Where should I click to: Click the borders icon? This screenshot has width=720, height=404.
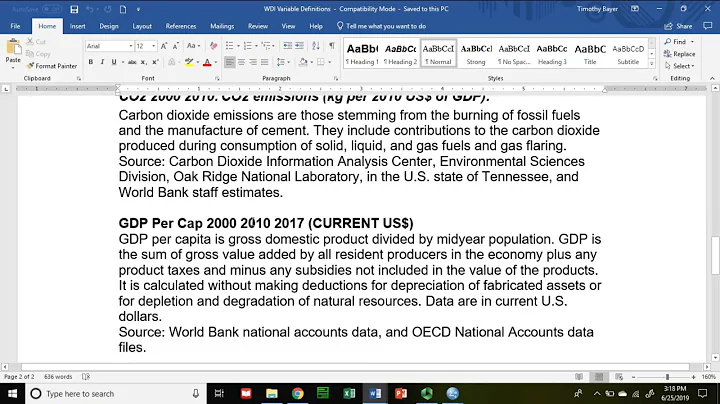point(321,62)
